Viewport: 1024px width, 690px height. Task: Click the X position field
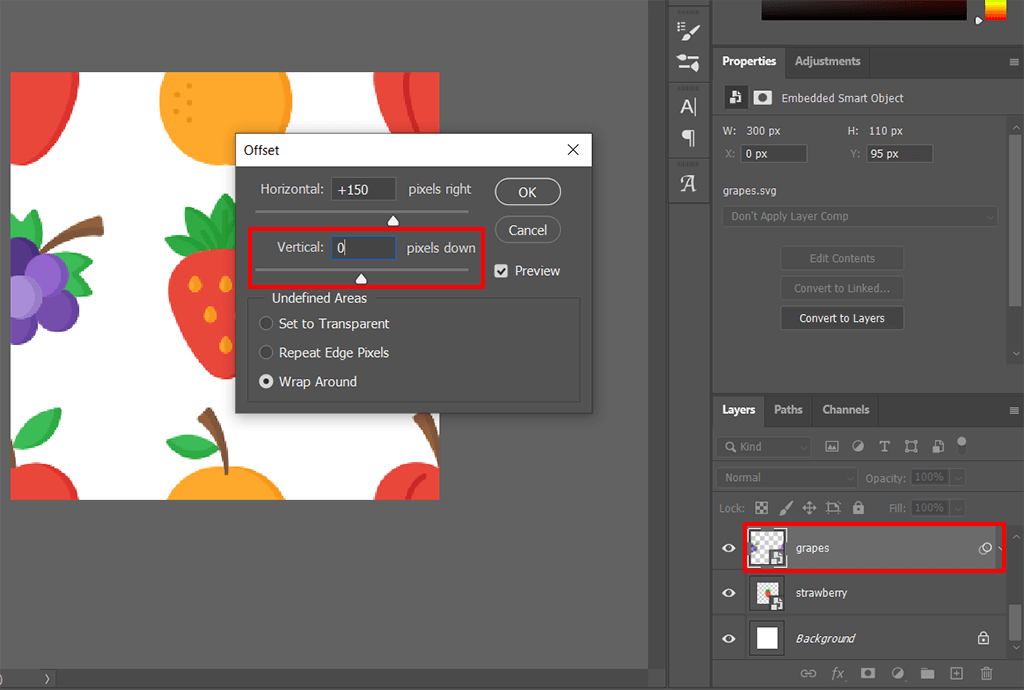coord(774,153)
